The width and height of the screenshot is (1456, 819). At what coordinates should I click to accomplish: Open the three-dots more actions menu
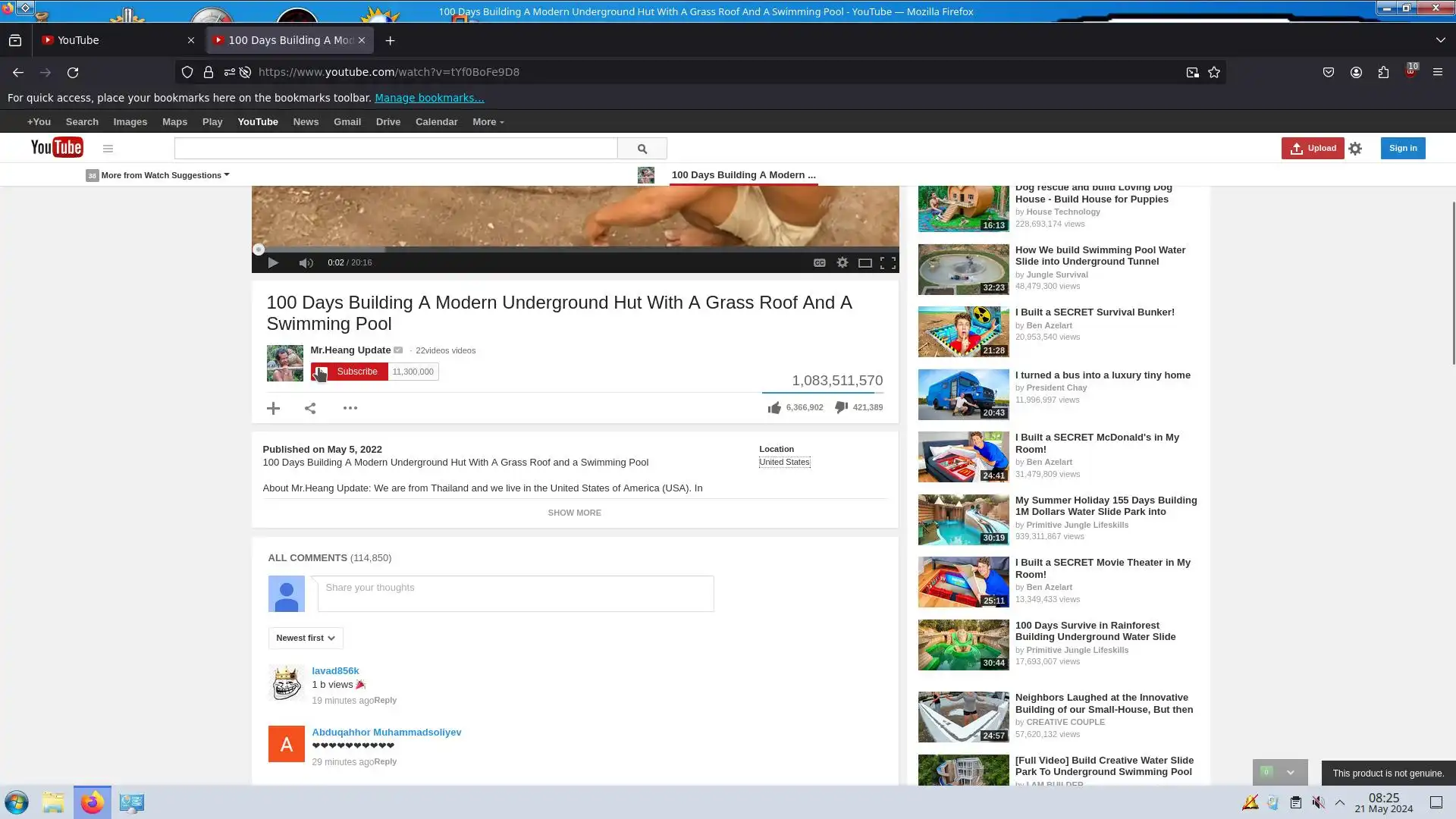pyautogui.click(x=350, y=408)
